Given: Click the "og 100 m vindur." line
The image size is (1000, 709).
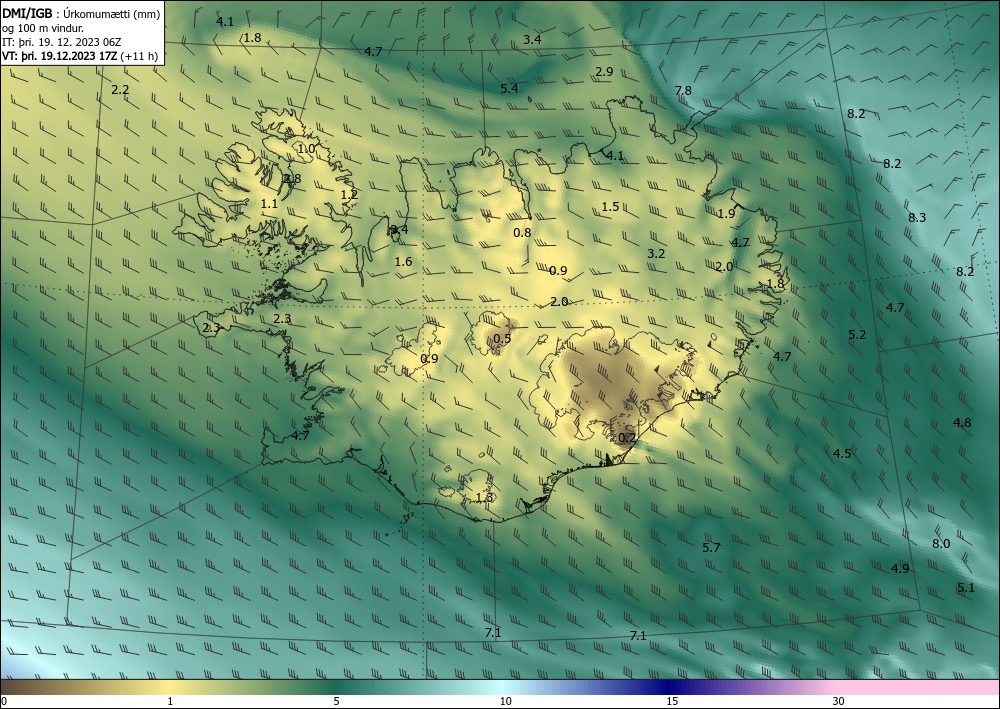Looking at the screenshot, I should 42,28.
